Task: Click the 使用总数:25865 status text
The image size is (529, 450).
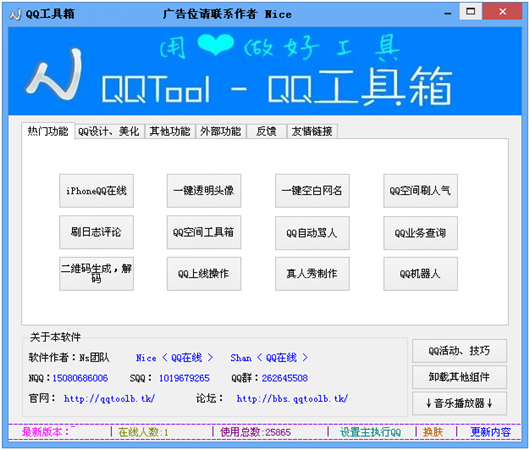Action: (x=255, y=432)
